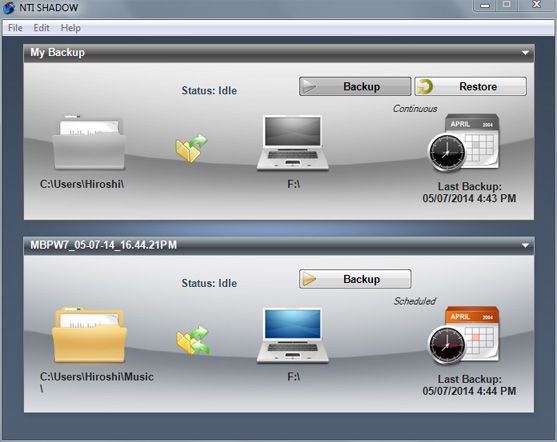
Task: Open the File menu
Action: click(15, 28)
